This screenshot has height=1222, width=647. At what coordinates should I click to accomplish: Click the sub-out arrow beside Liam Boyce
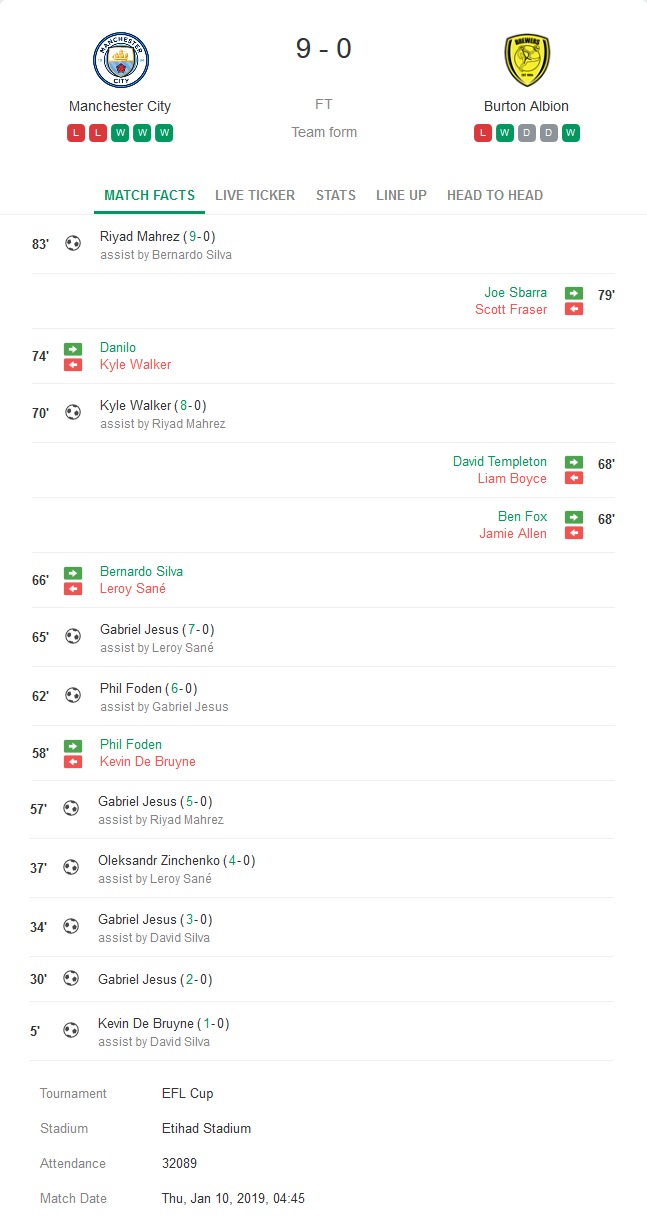574,479
